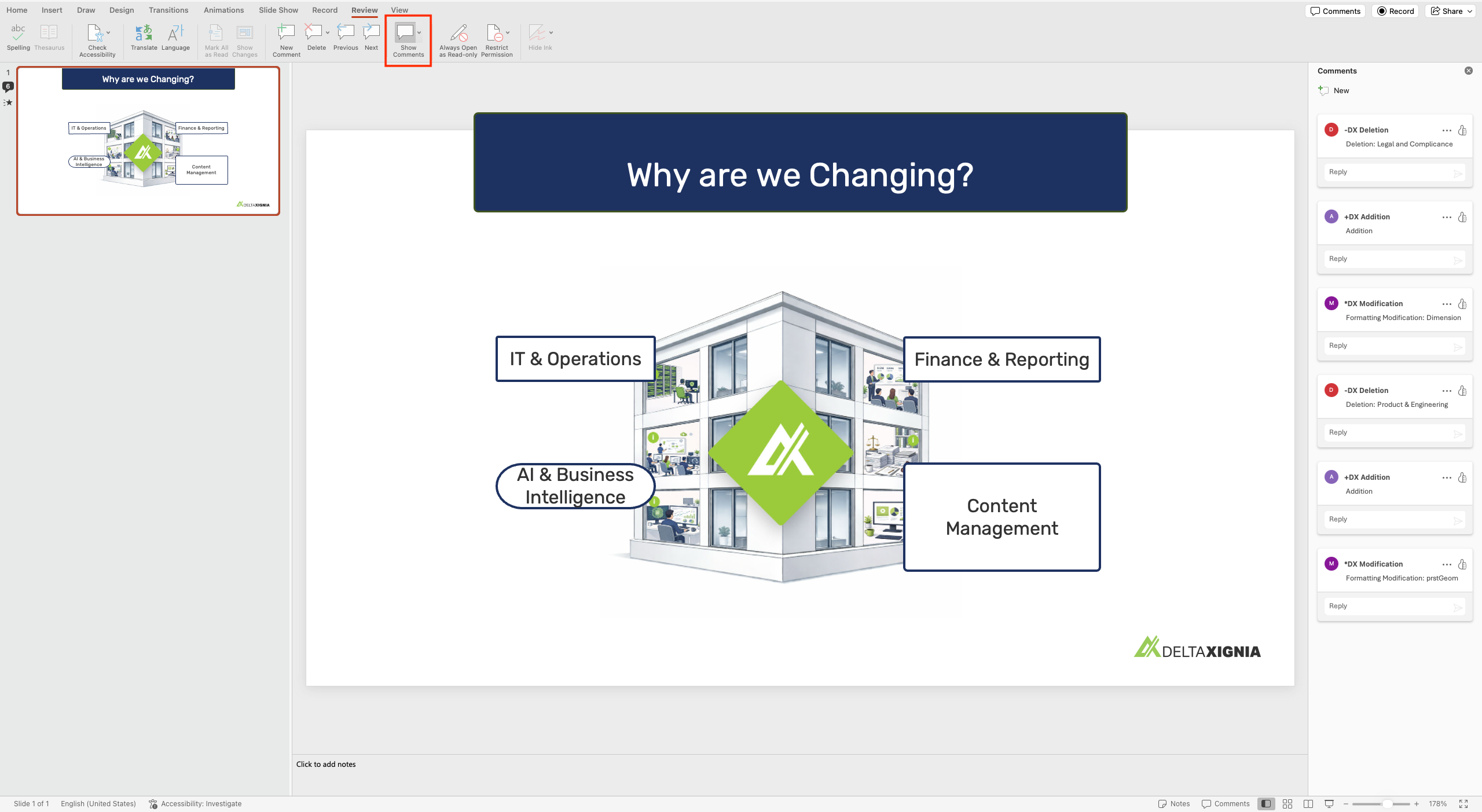Click to add notes field
Viewport: 1482px width, 812px height.
click(800, 774)
